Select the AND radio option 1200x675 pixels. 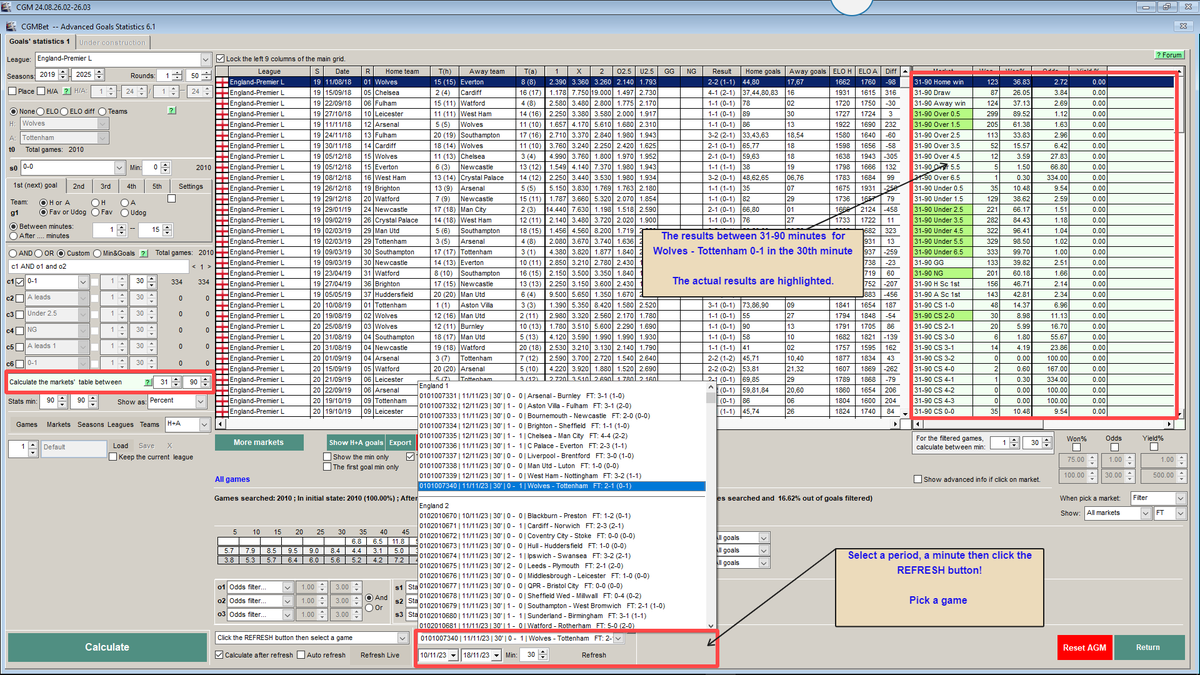coord(12,253)
